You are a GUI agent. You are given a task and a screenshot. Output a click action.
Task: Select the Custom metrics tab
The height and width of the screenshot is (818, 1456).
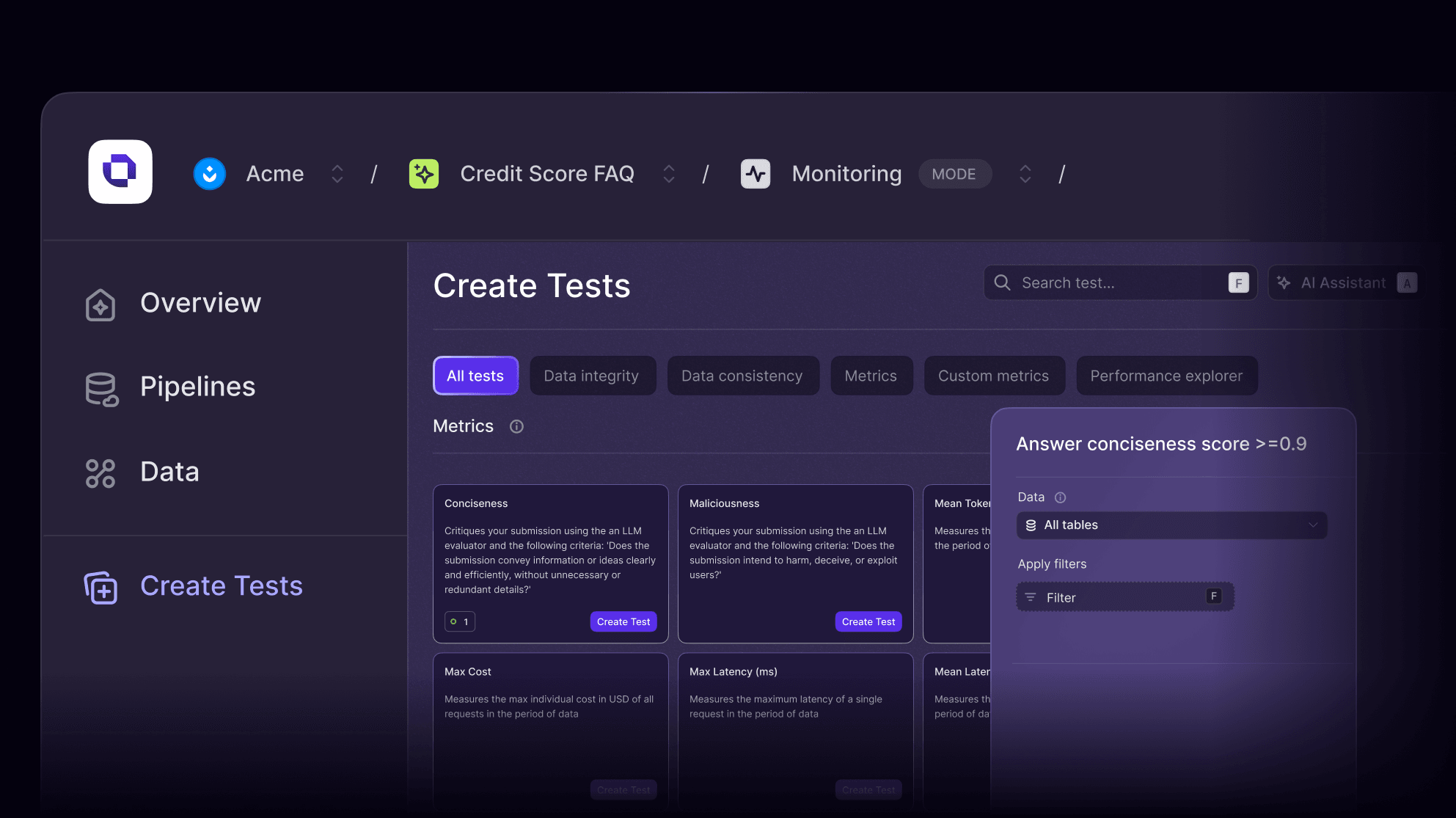pyautogui.click(x=993, y=375)
